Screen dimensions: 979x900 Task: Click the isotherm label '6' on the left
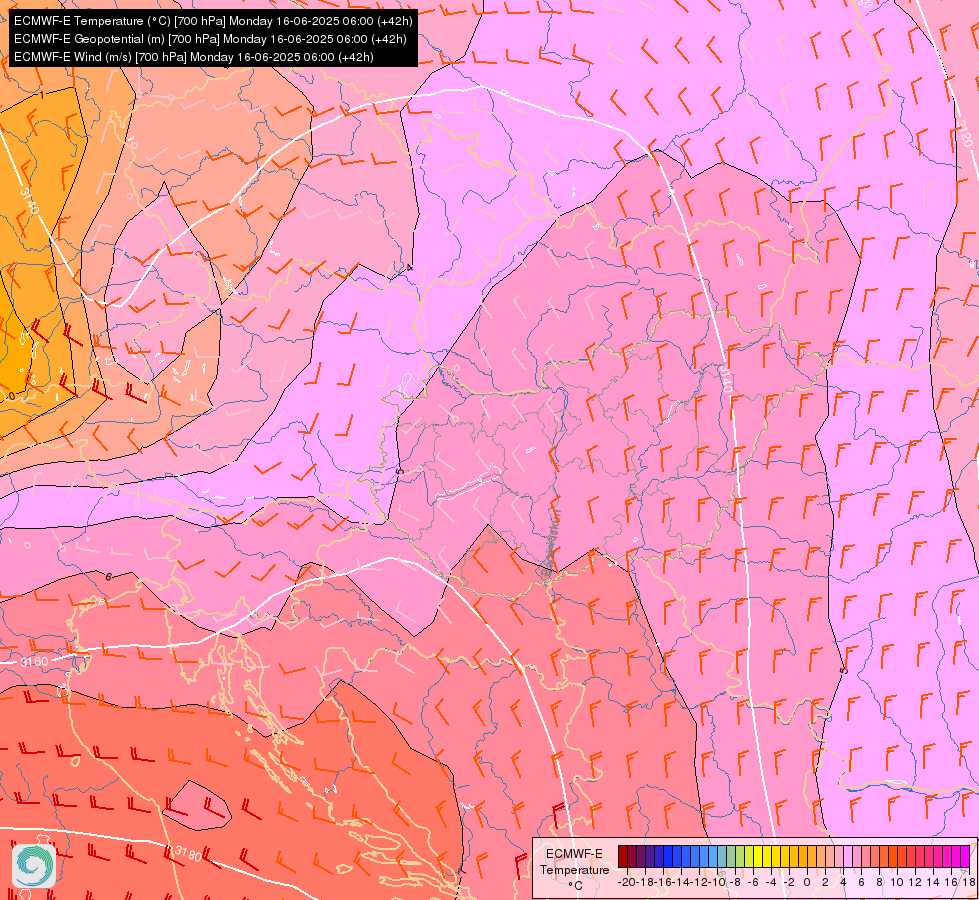[108, 576]
